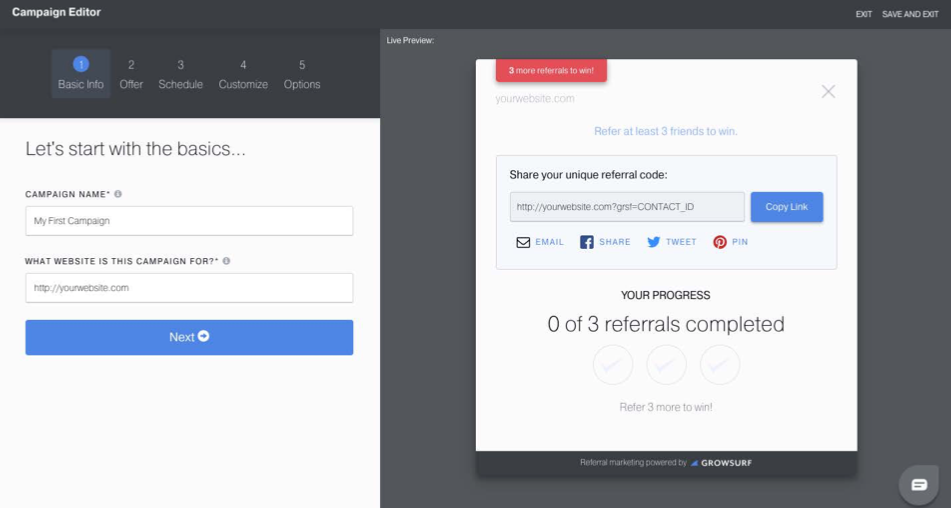Click the Copy Link button
951x508 pixels.
tap(787, 207)
